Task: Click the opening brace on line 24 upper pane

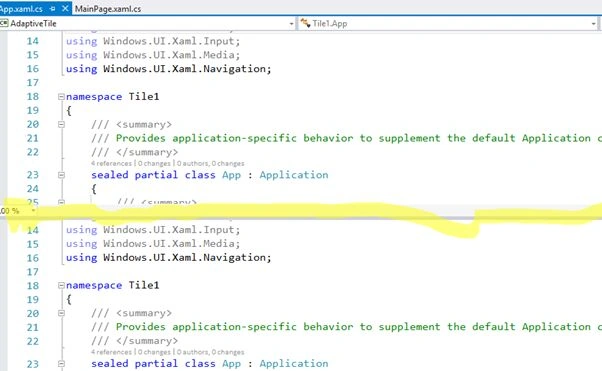Action: [x=94, y=189]
